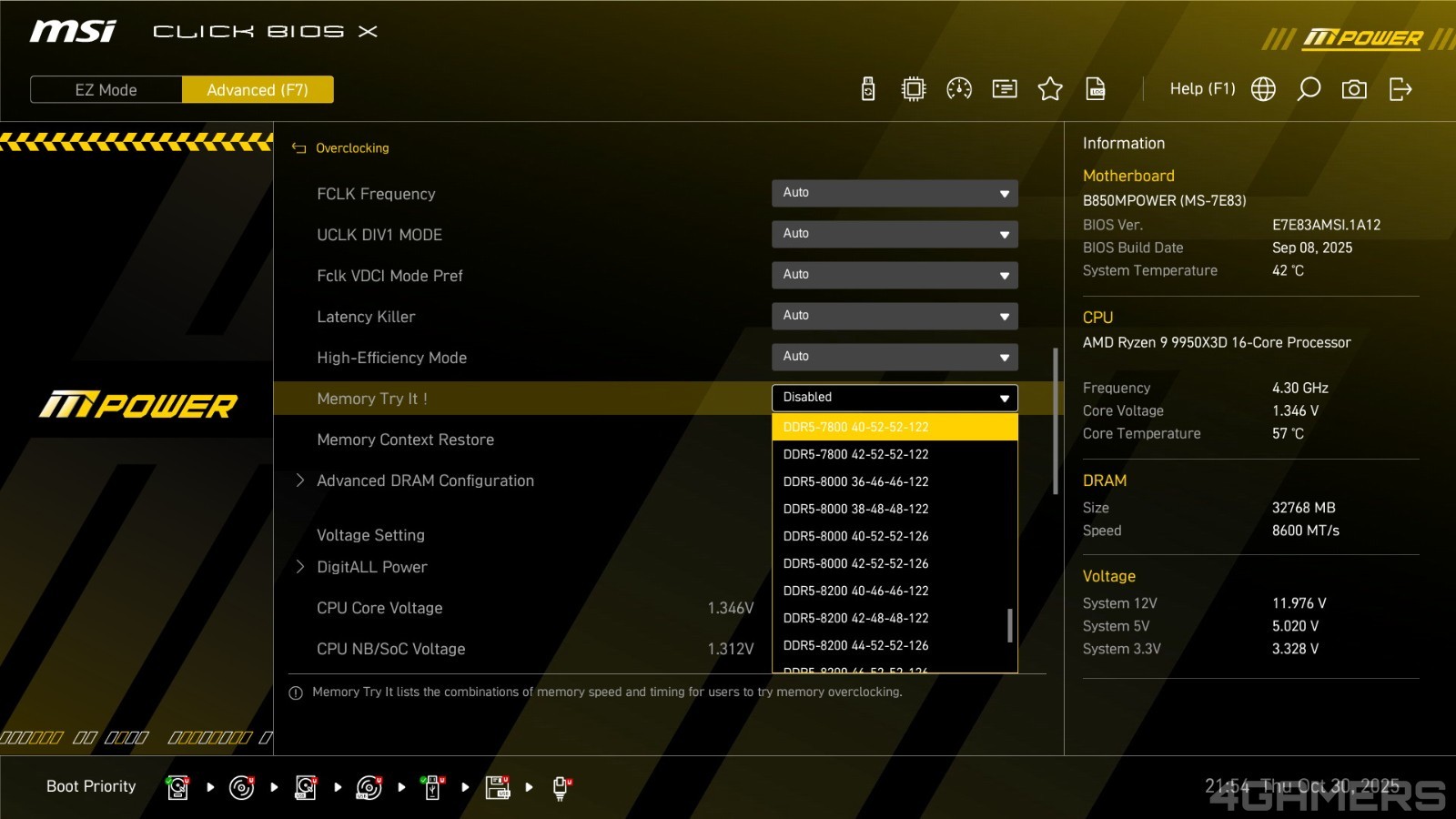Screen dimensions: 1456x819
Task: Open the M-Flash USB update icon
Action: pyautogui.click(x=868, y=89)
